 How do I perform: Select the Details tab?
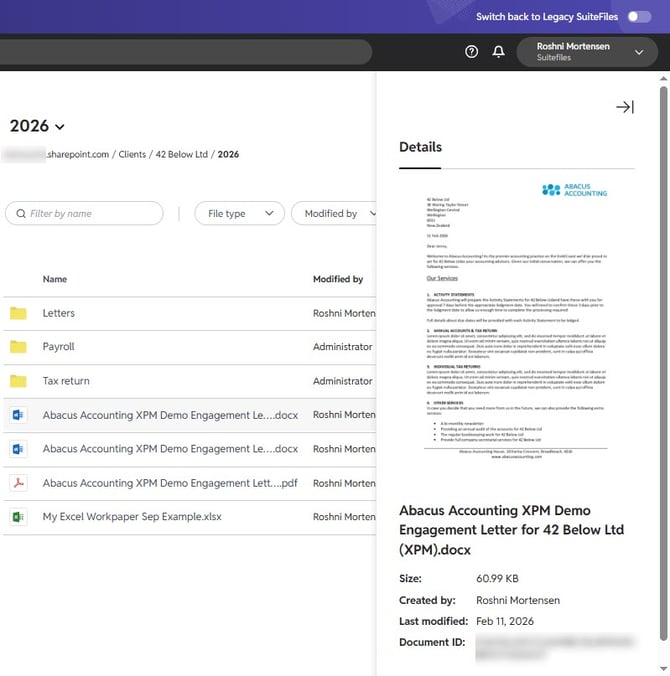[420, 147]
